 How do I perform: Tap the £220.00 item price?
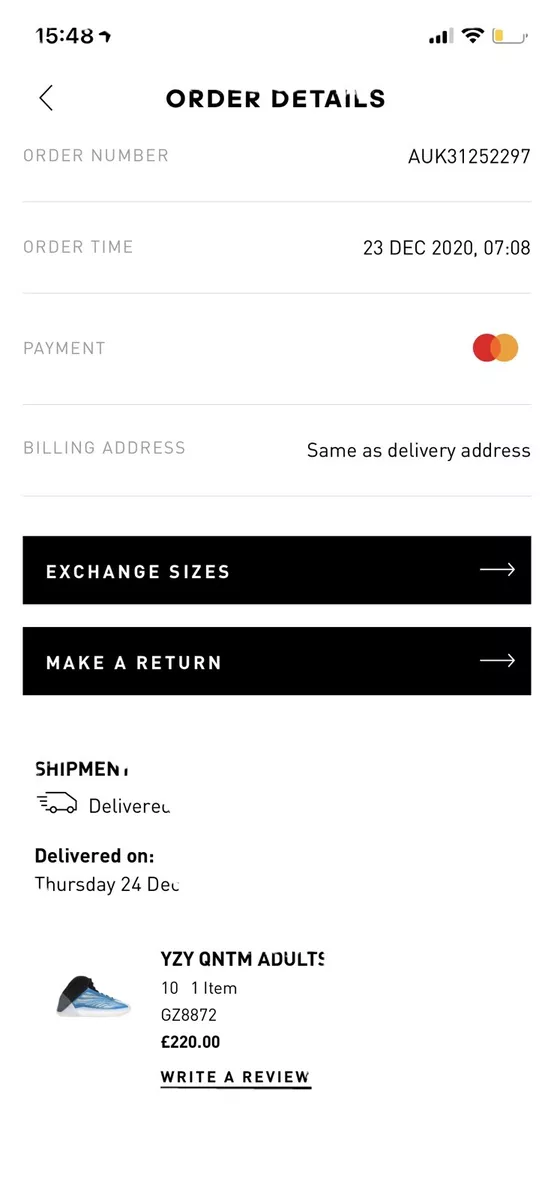191,1042
